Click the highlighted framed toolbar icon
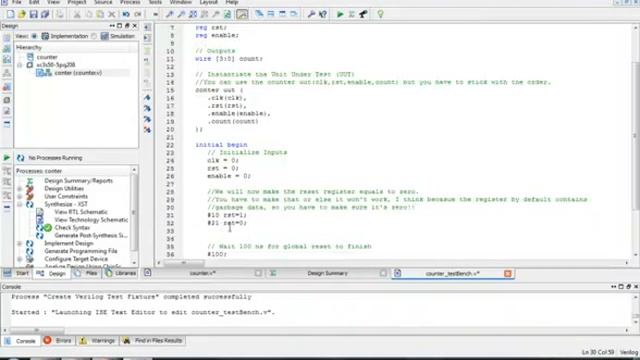 coord(242,14)
